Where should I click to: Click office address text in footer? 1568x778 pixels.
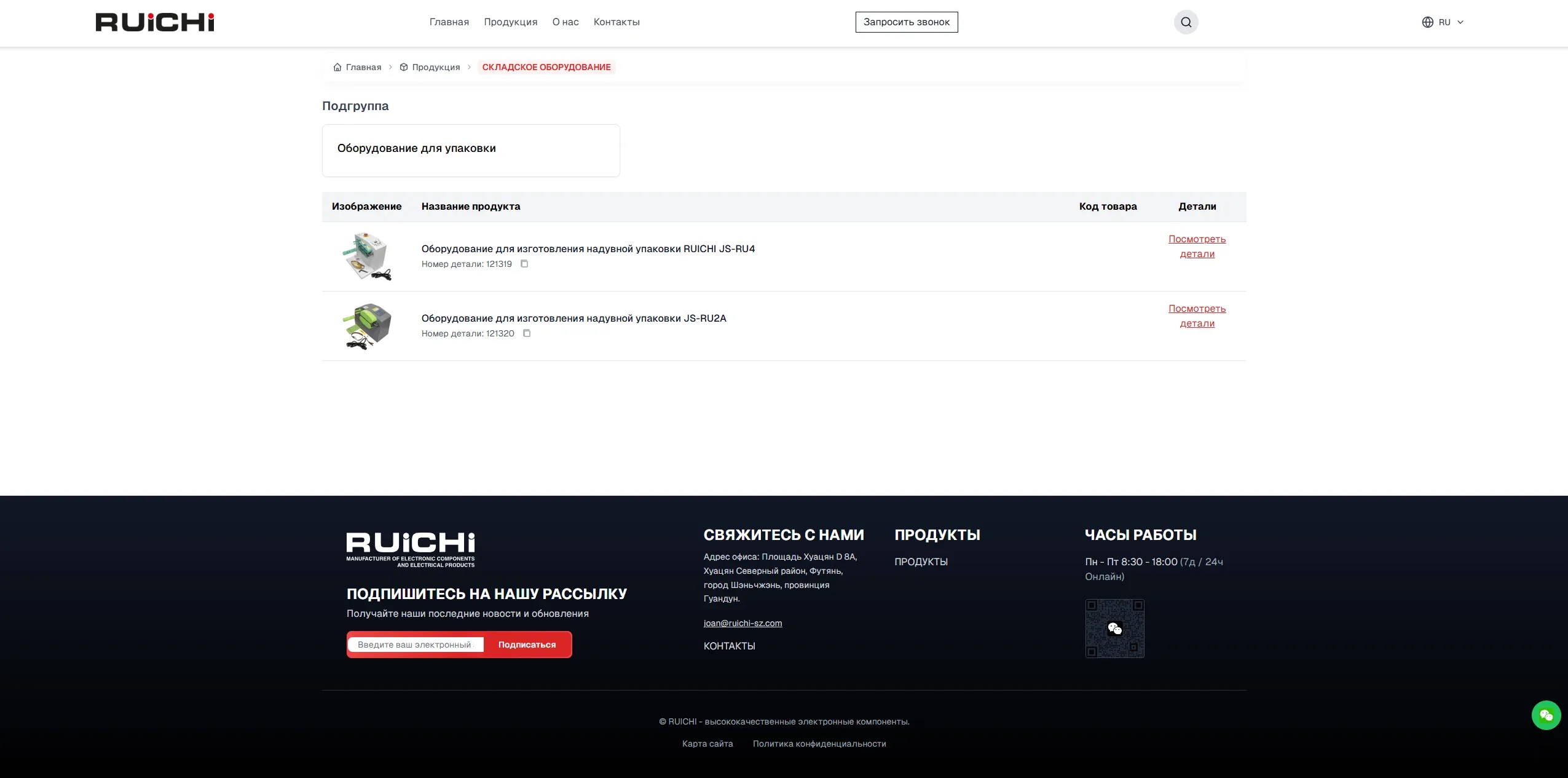pyautogui.click(x=781, y=578)
